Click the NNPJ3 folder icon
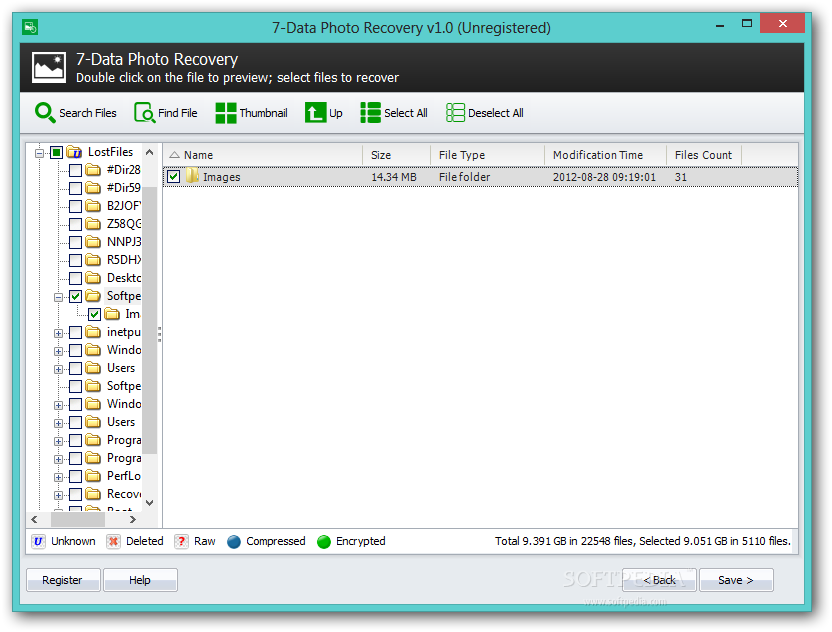This screenshot has height=632, width=832. (x=93, y=242)
